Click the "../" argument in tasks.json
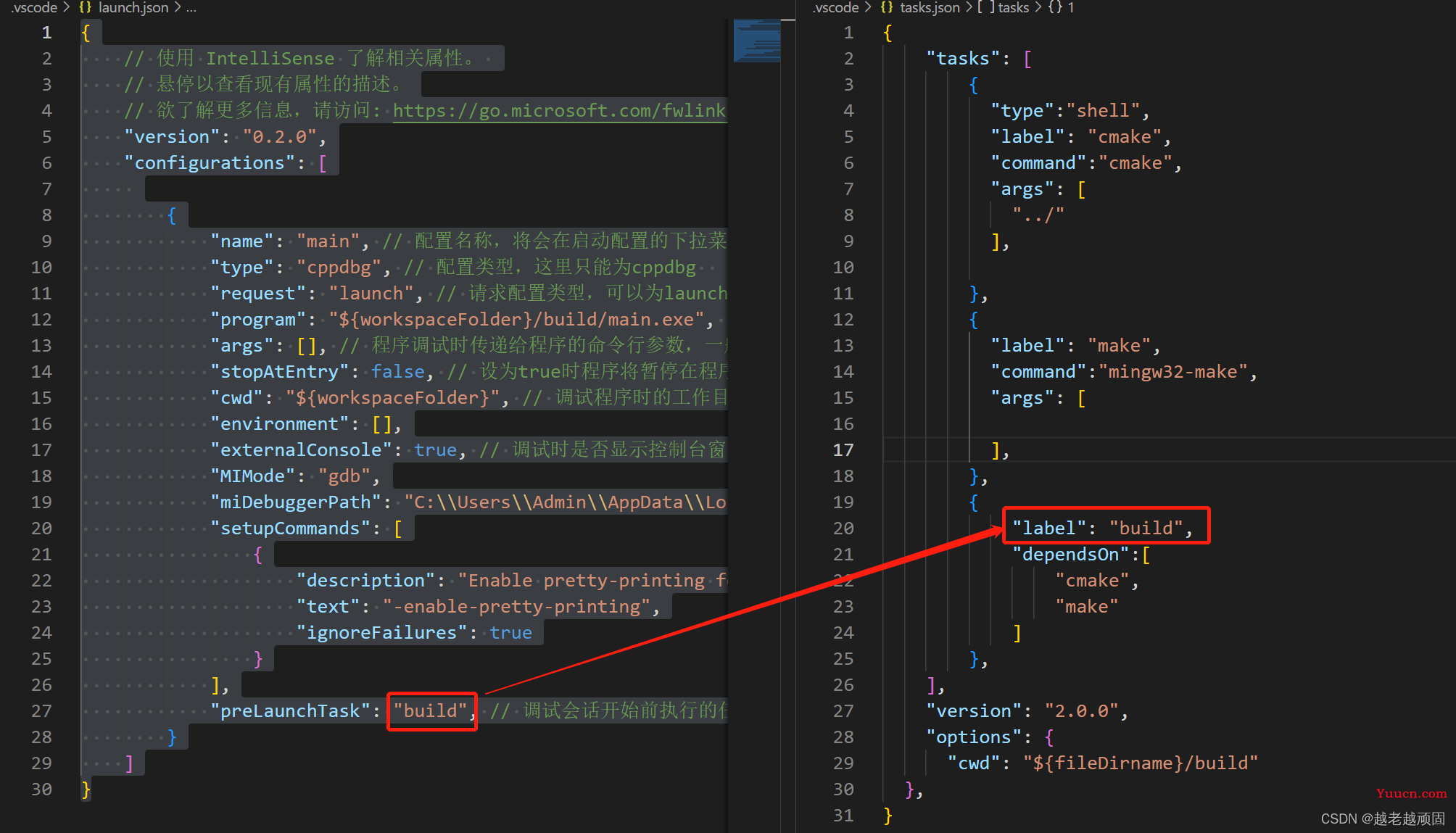The height and width of the screenshot is (833, 1456). (1038, 215)
